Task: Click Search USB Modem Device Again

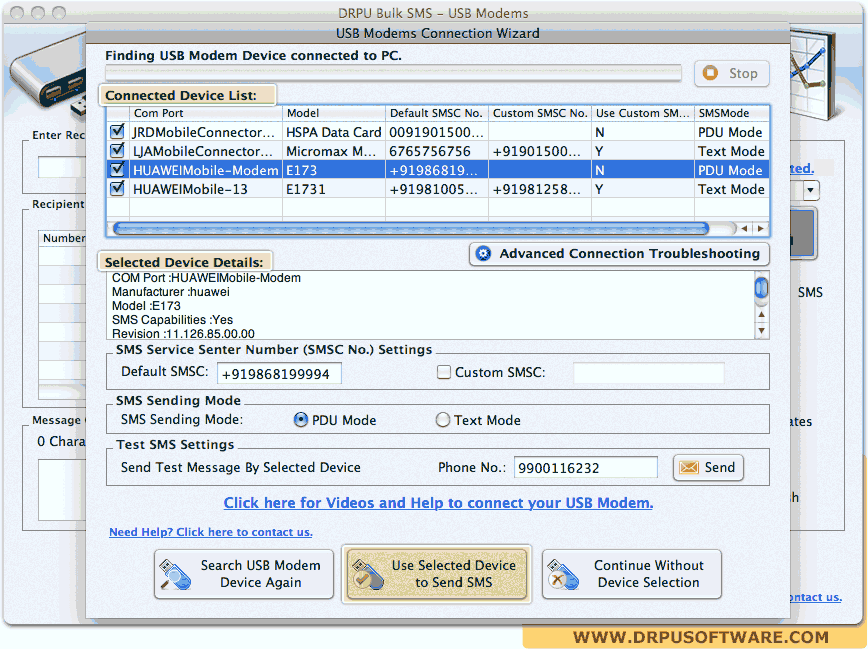Action: pos(244,574)
